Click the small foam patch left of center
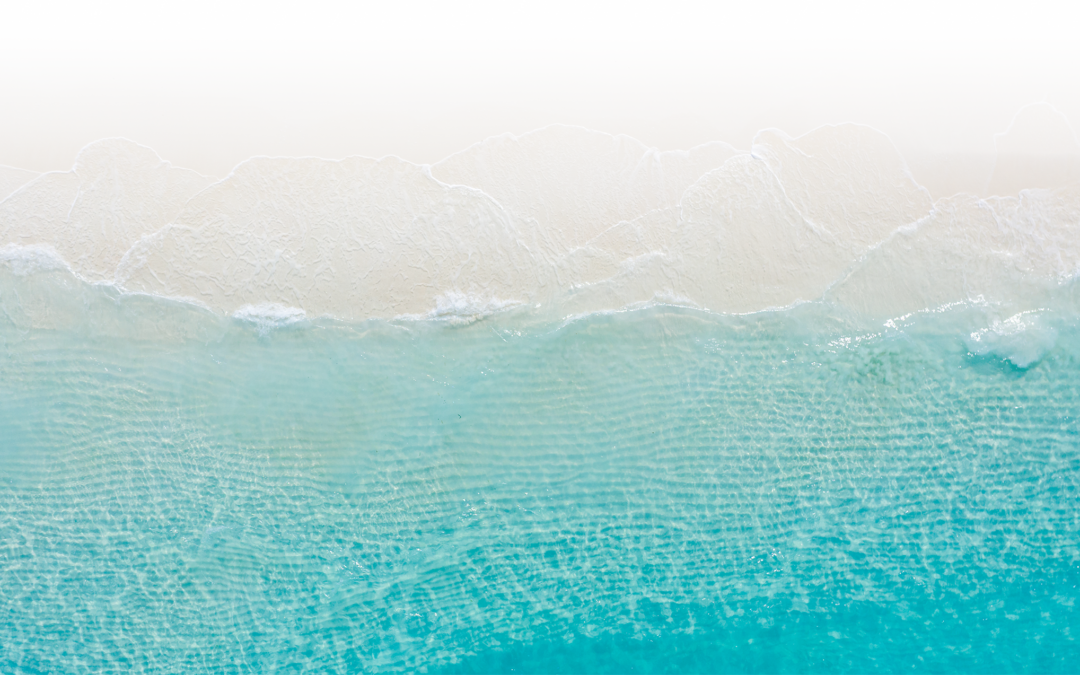 pos(269,315)
